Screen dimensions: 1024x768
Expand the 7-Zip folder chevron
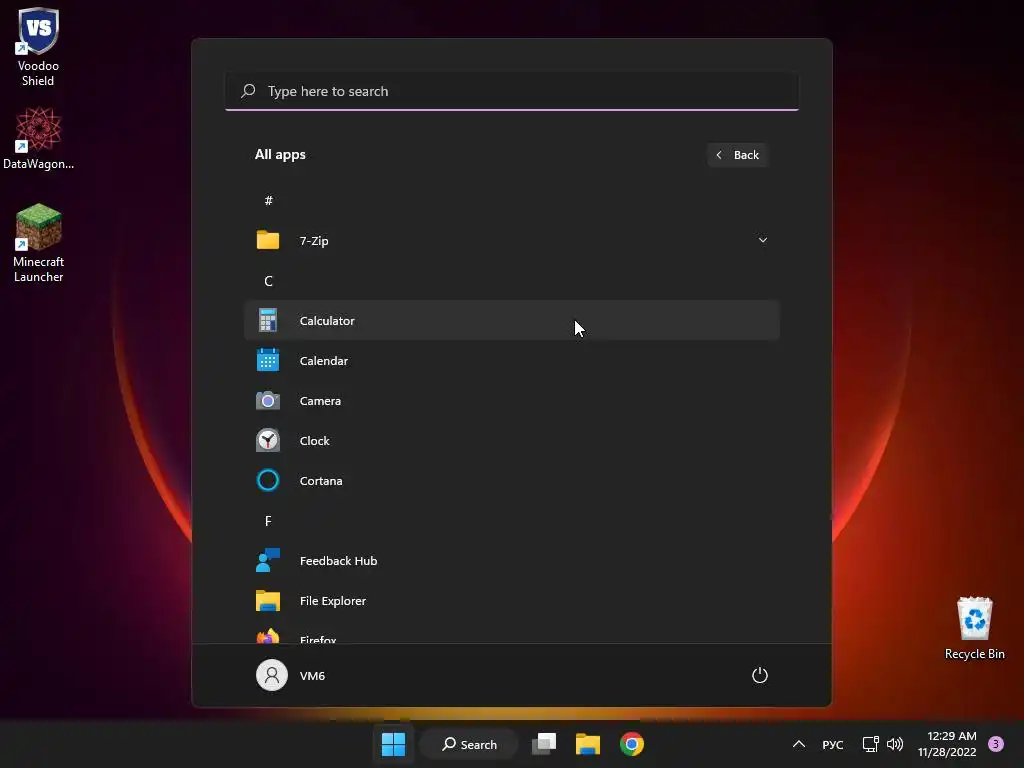point(762,240)
